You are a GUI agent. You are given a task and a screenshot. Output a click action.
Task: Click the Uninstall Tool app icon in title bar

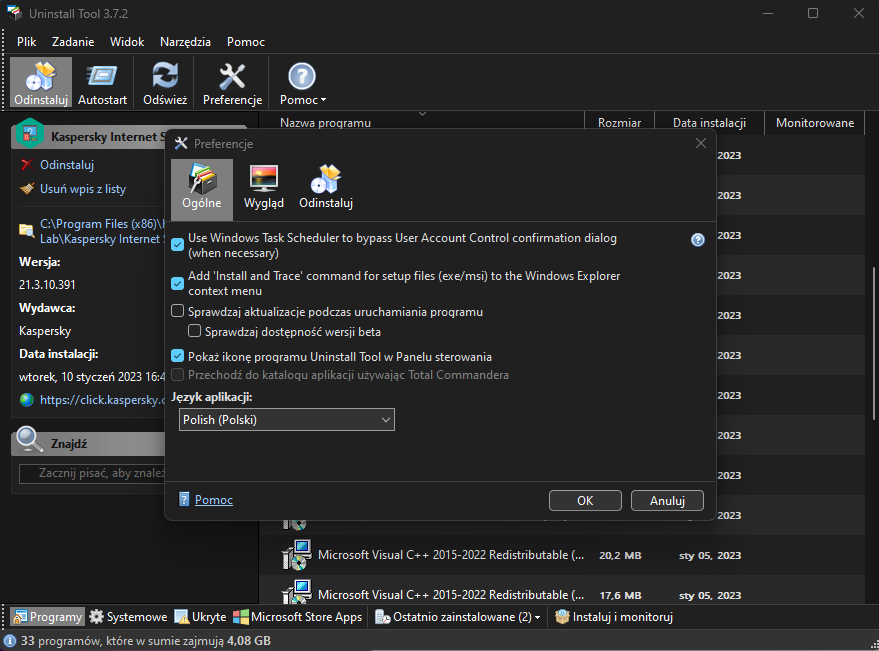(14, 13)
